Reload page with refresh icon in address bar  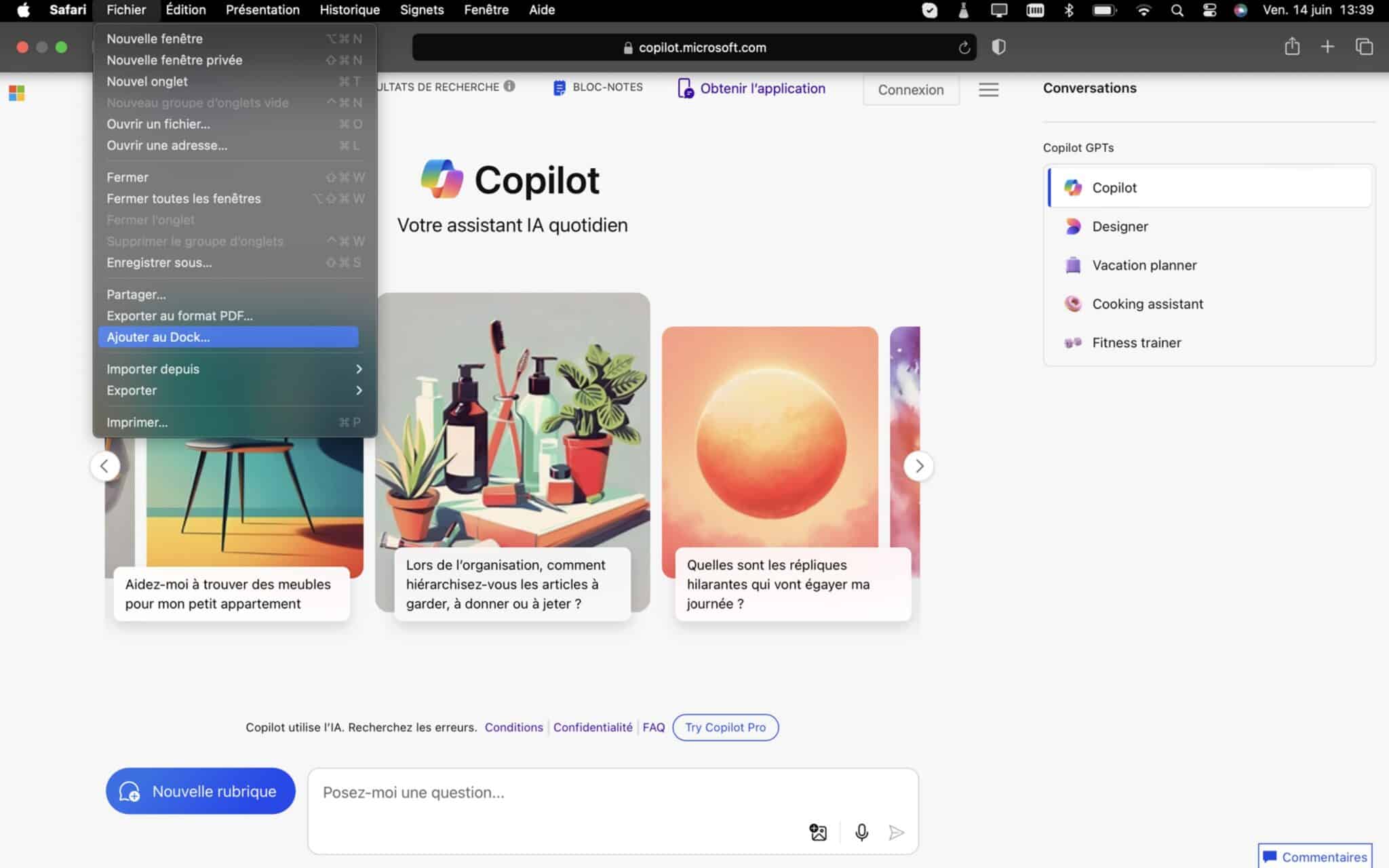click(964, 47)
